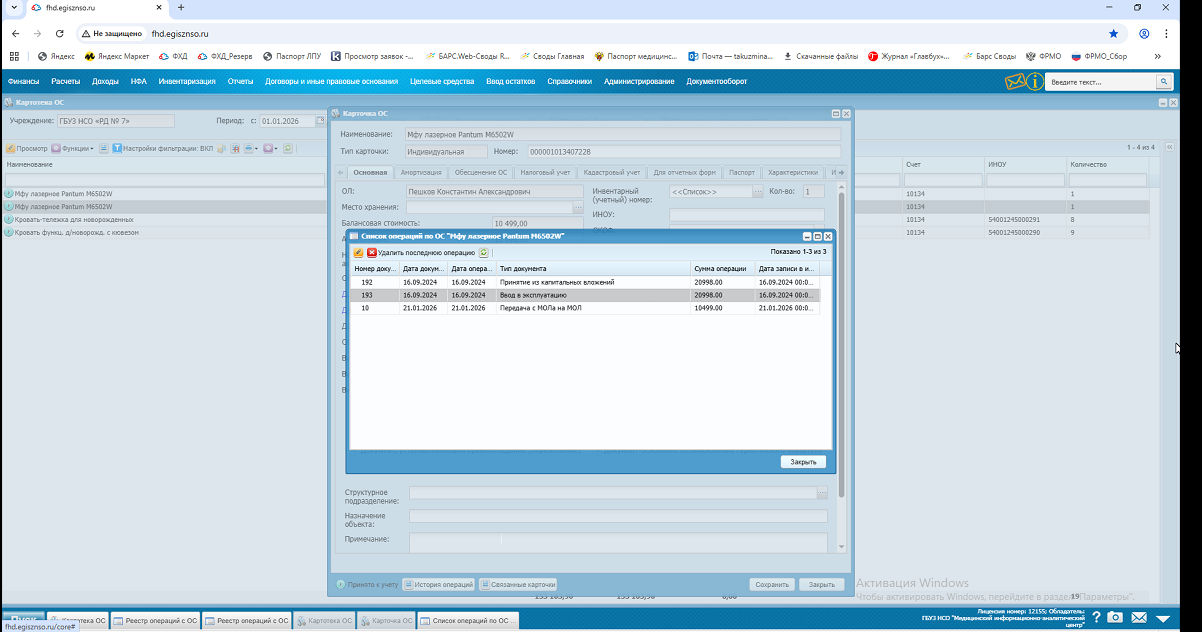
Task: Select 'Кровать-тележка для новорожденных' row
Action: 165,219
